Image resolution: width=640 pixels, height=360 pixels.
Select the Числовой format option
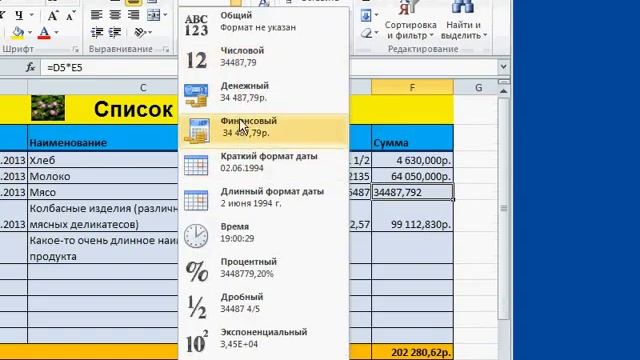coord(264,57)
